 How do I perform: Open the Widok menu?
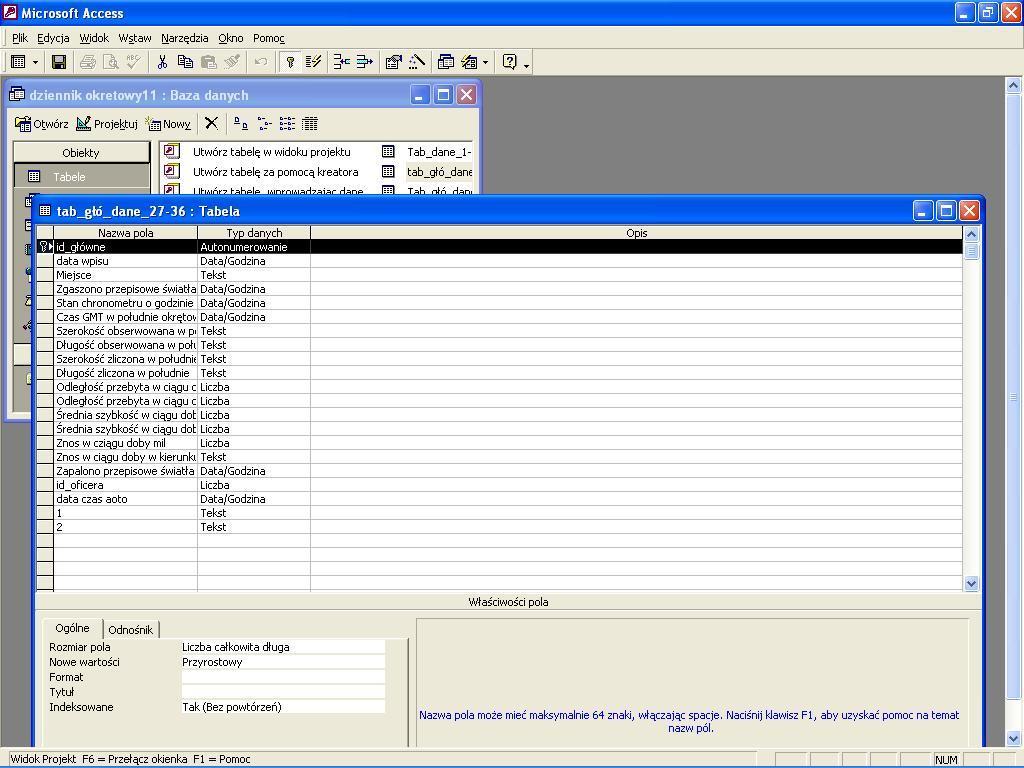(x=94, y=38)
